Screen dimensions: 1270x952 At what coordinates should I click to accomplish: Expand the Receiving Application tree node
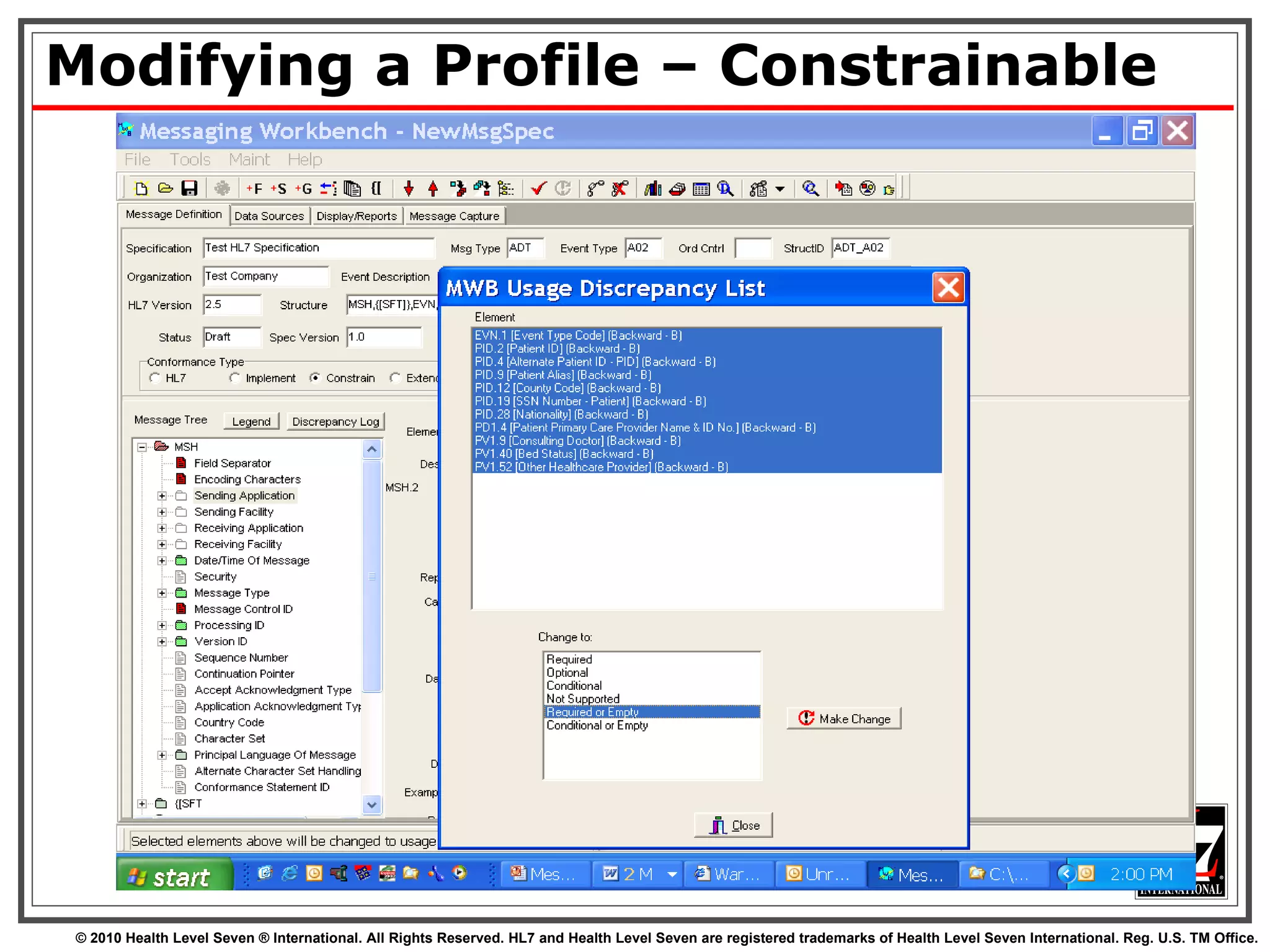(162, 528)
